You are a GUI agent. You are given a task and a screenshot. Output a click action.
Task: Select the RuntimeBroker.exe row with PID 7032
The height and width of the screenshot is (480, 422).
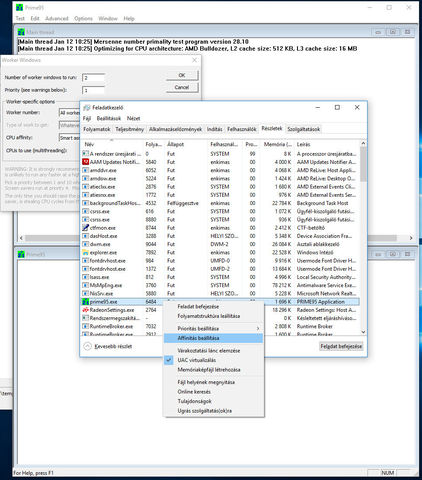[220, 326]
